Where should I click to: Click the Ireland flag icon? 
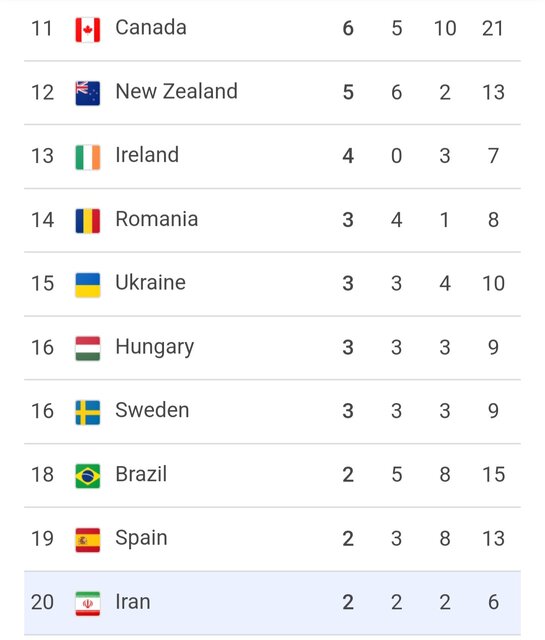[88, 157]
